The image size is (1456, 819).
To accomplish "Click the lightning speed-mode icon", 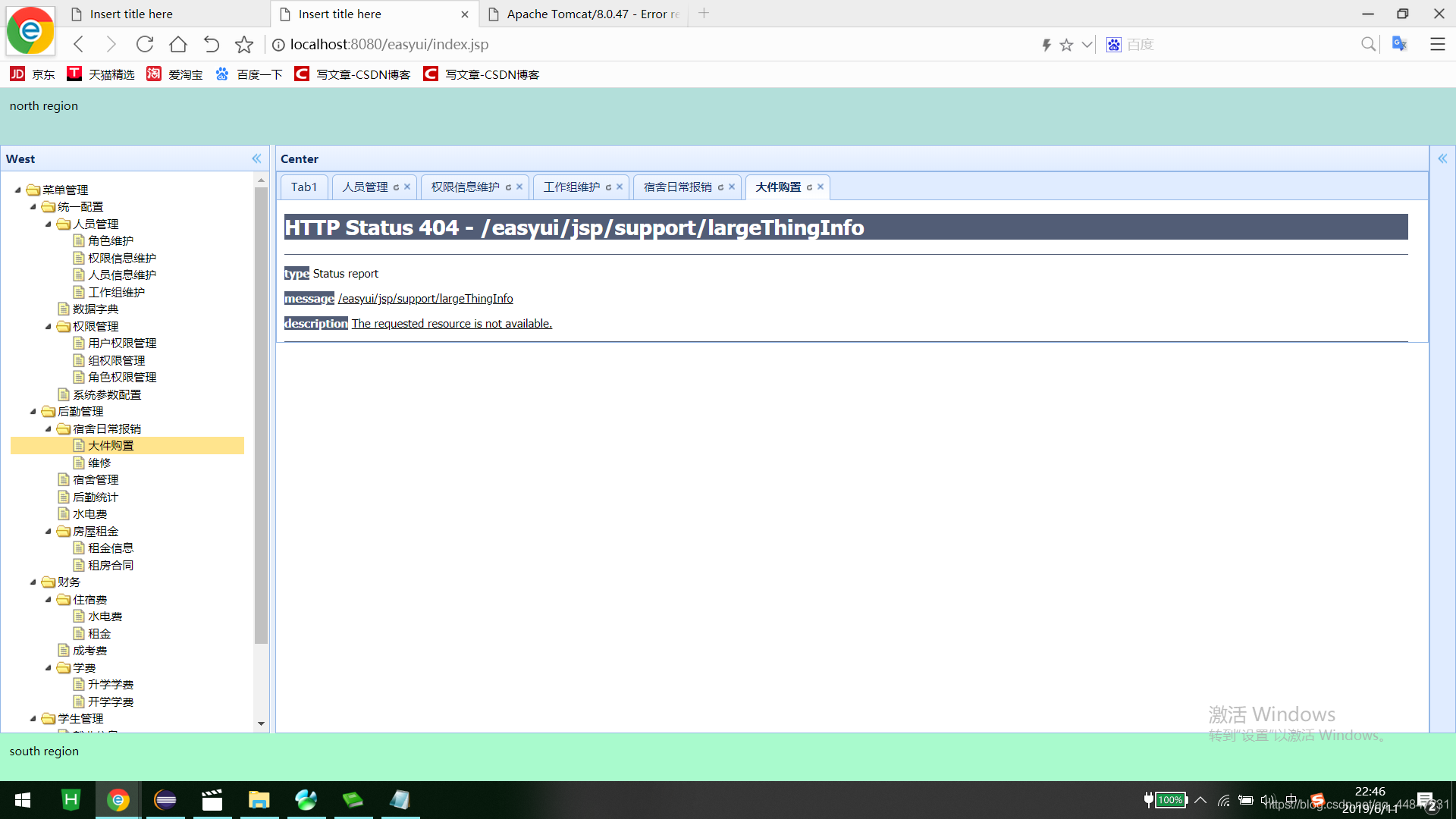I will [1046, 45].
